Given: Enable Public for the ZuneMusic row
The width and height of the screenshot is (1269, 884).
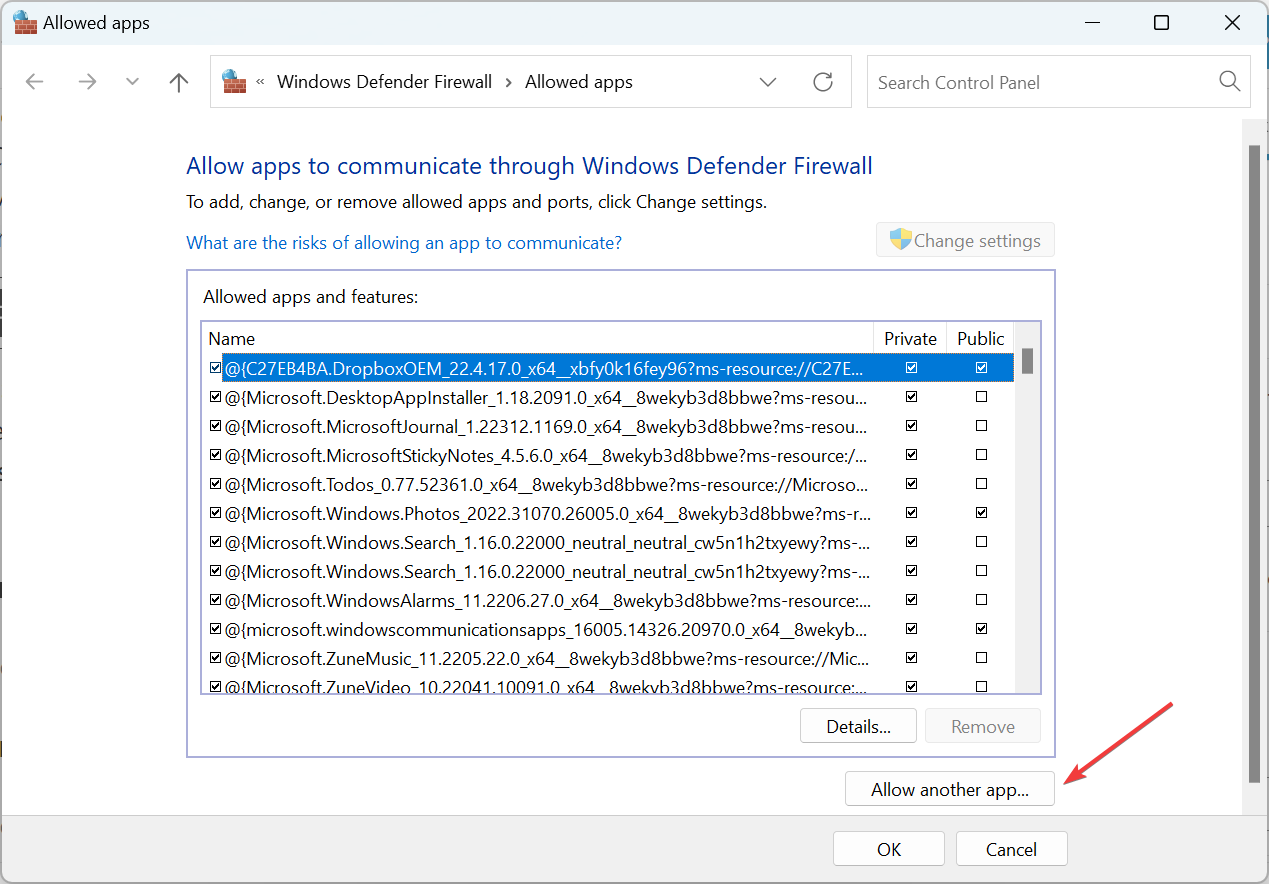Looking at the screenshot, I should coord(981,658).
